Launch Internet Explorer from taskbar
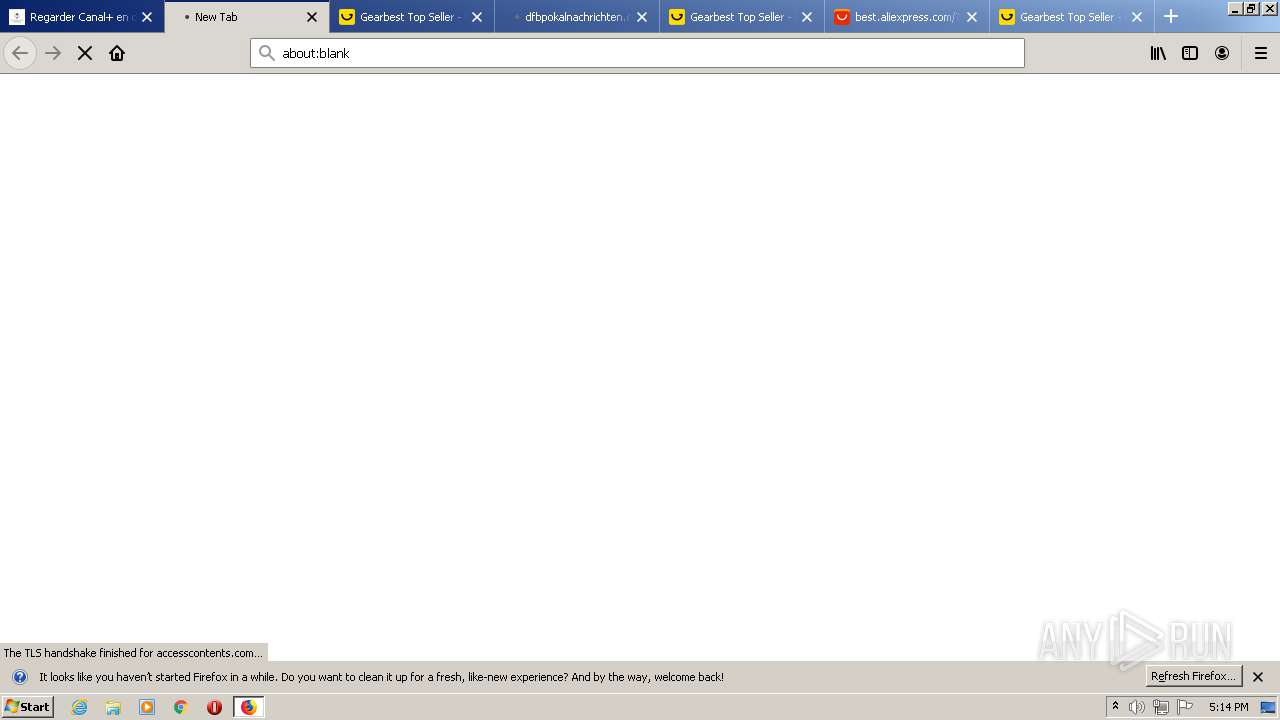Screen dimensions: 1280x720 pyautogui.click(x=80, y=707)
